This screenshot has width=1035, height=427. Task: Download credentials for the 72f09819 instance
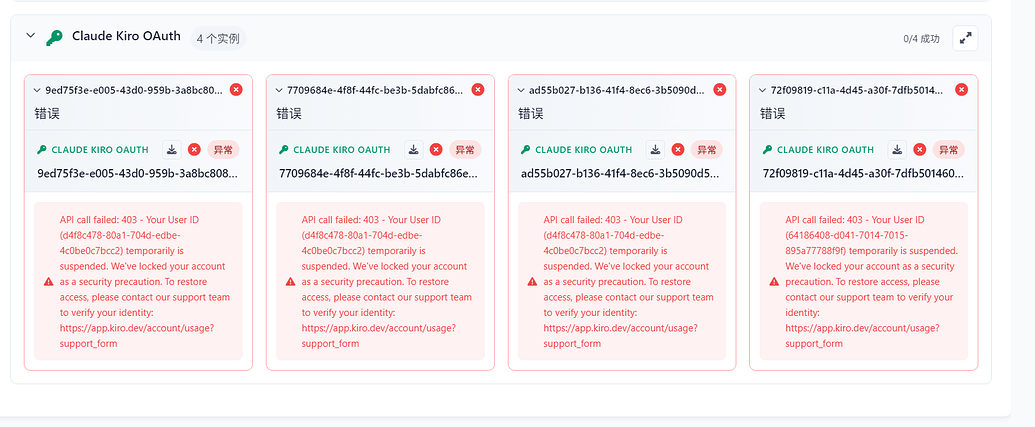pos(897,150)
